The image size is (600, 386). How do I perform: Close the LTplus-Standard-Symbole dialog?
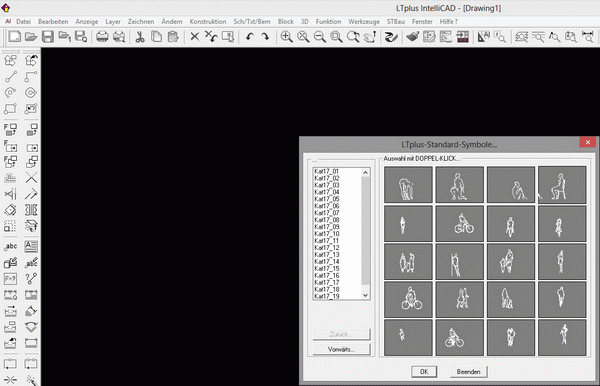(x=587, y=142)
